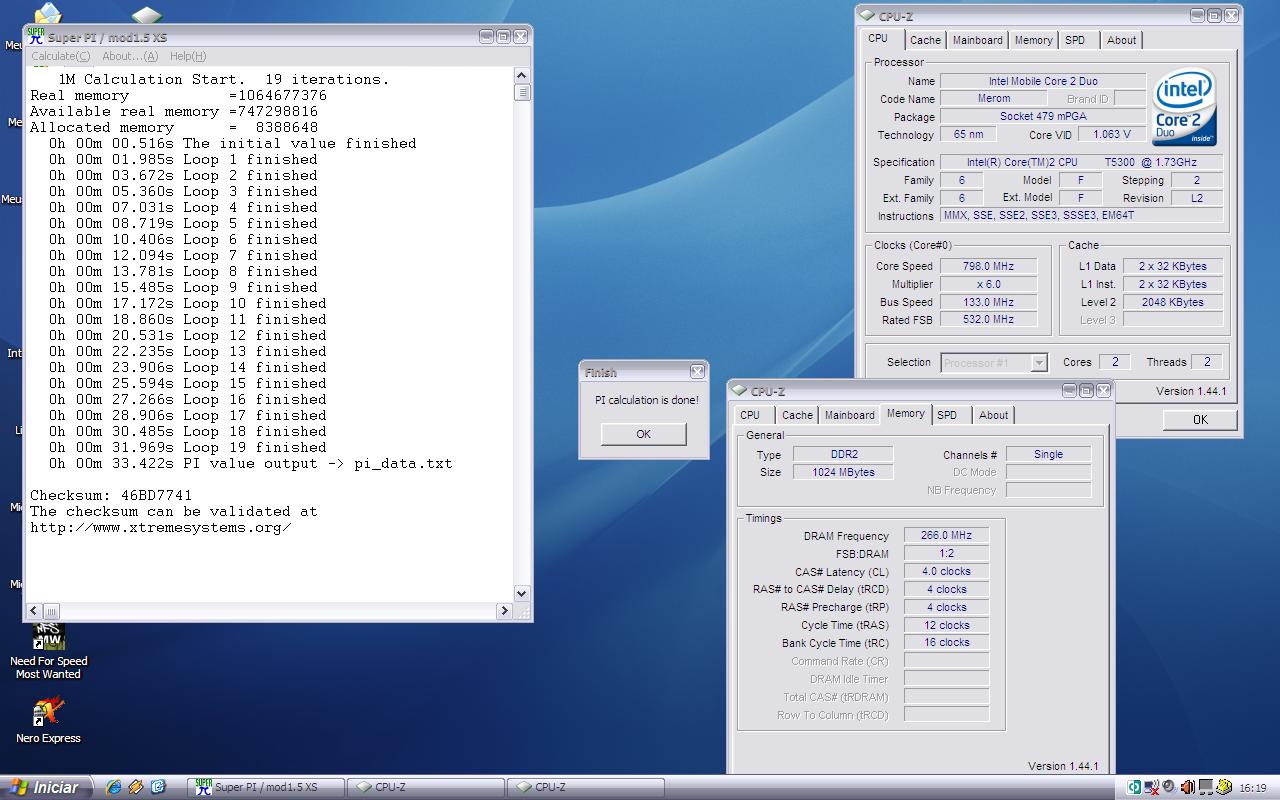Click the CAS# Latency 4.0 clocks value
The height and width of the screenshot is (800, 1280).
click(x=946, y=572)
